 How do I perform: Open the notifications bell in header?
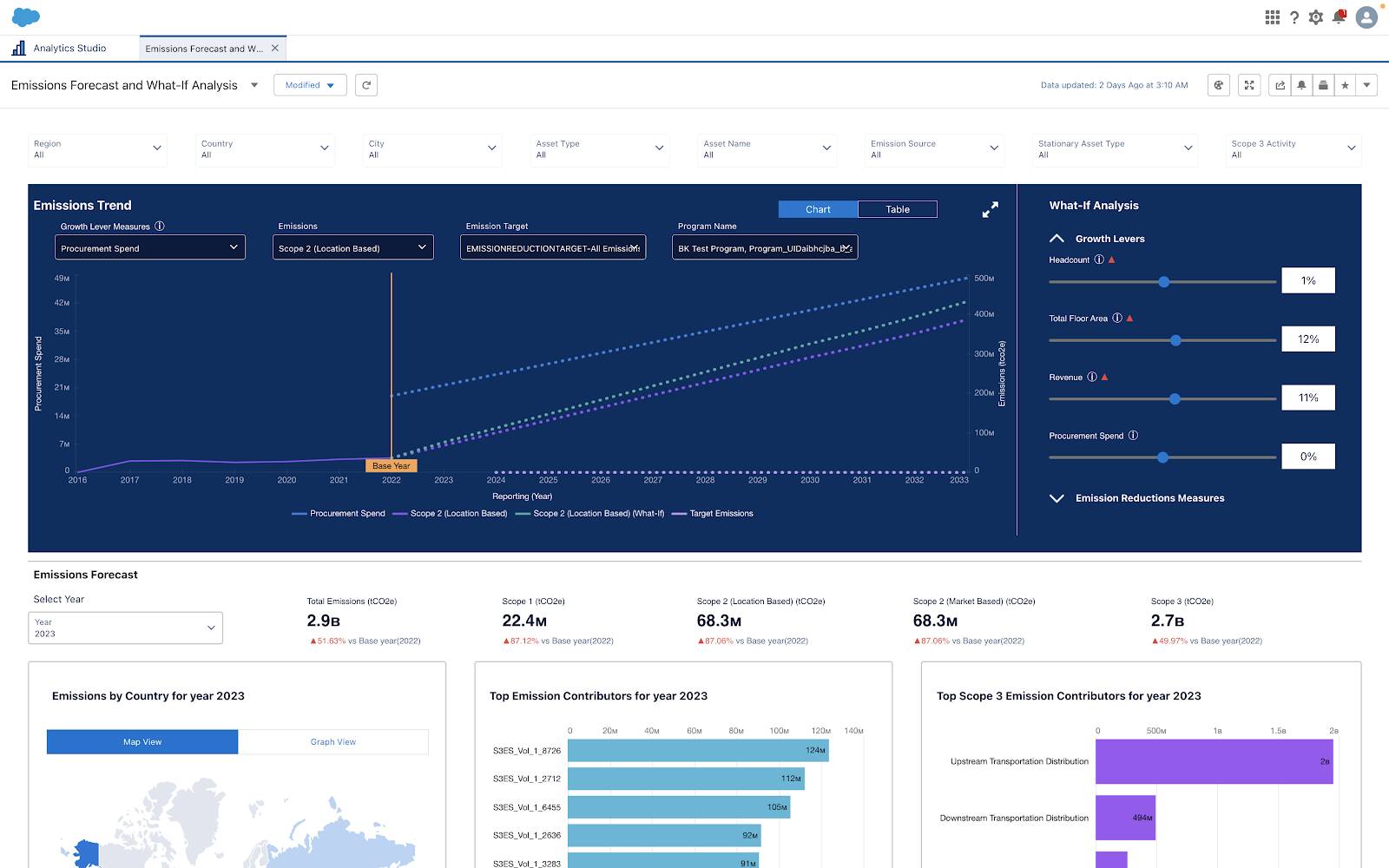pyautogui.click(x=1339, y=16)
